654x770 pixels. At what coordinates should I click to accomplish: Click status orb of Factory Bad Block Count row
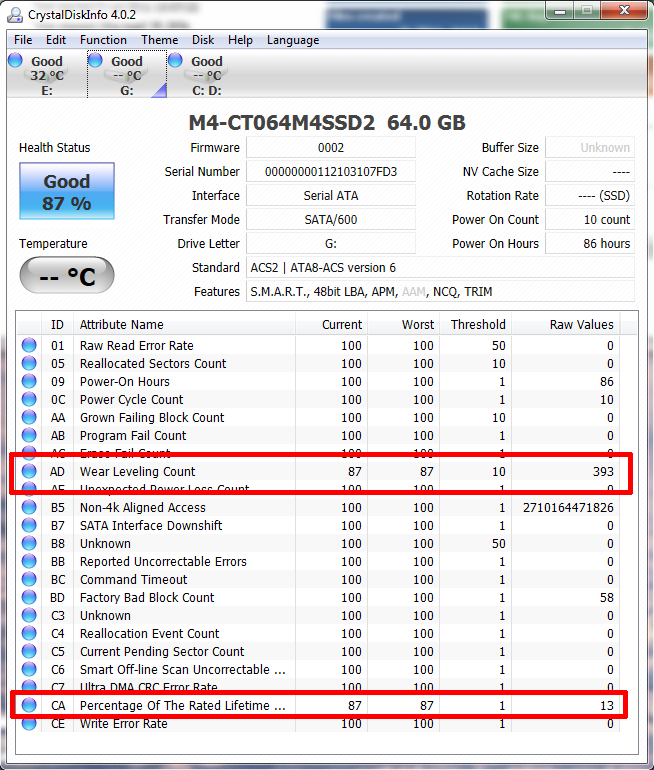coord(29,597)
